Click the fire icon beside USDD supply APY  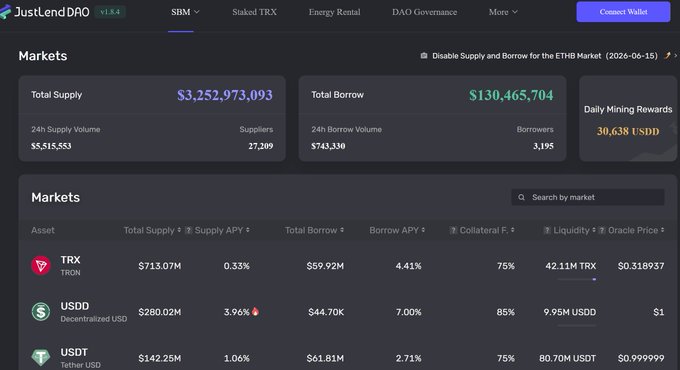click(x=255, y=311)
